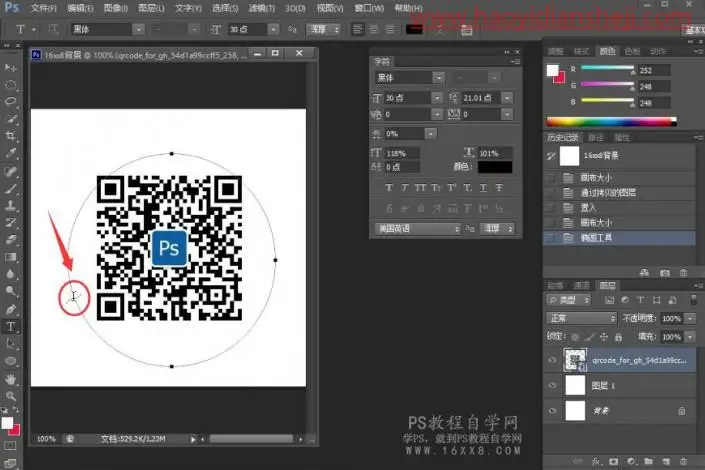
Task: Click the zoom level 100% field
Action: (46, 439)
